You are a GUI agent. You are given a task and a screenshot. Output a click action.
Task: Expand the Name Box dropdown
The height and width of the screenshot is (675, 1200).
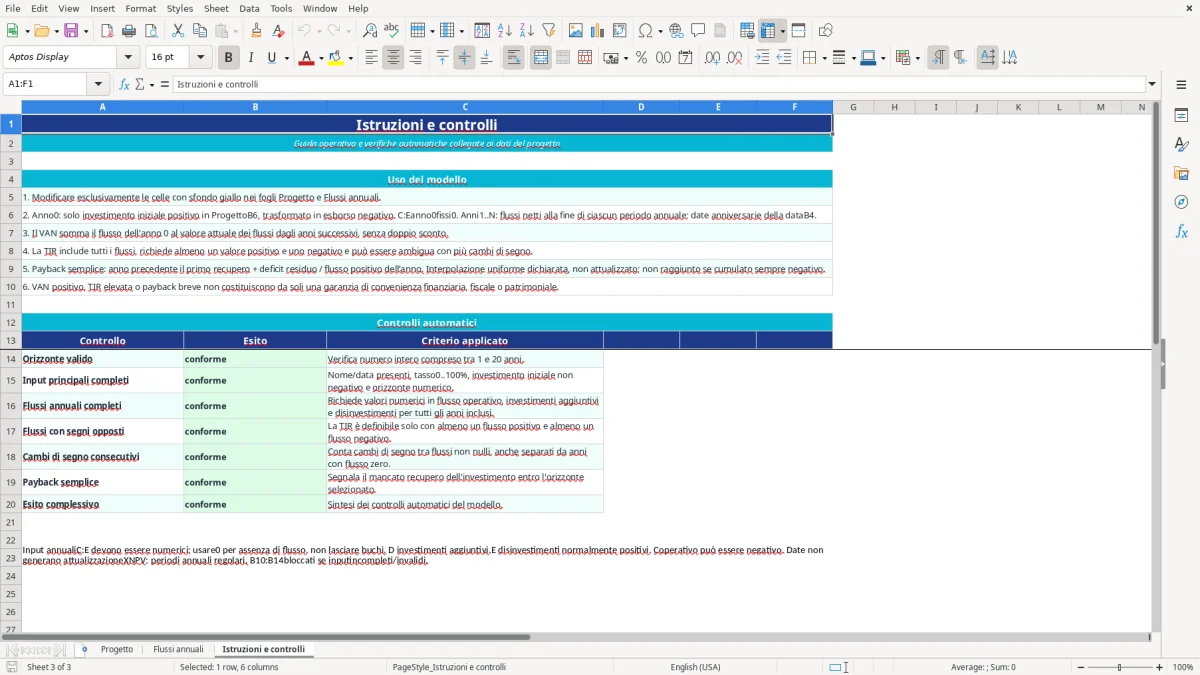[98, 84]
